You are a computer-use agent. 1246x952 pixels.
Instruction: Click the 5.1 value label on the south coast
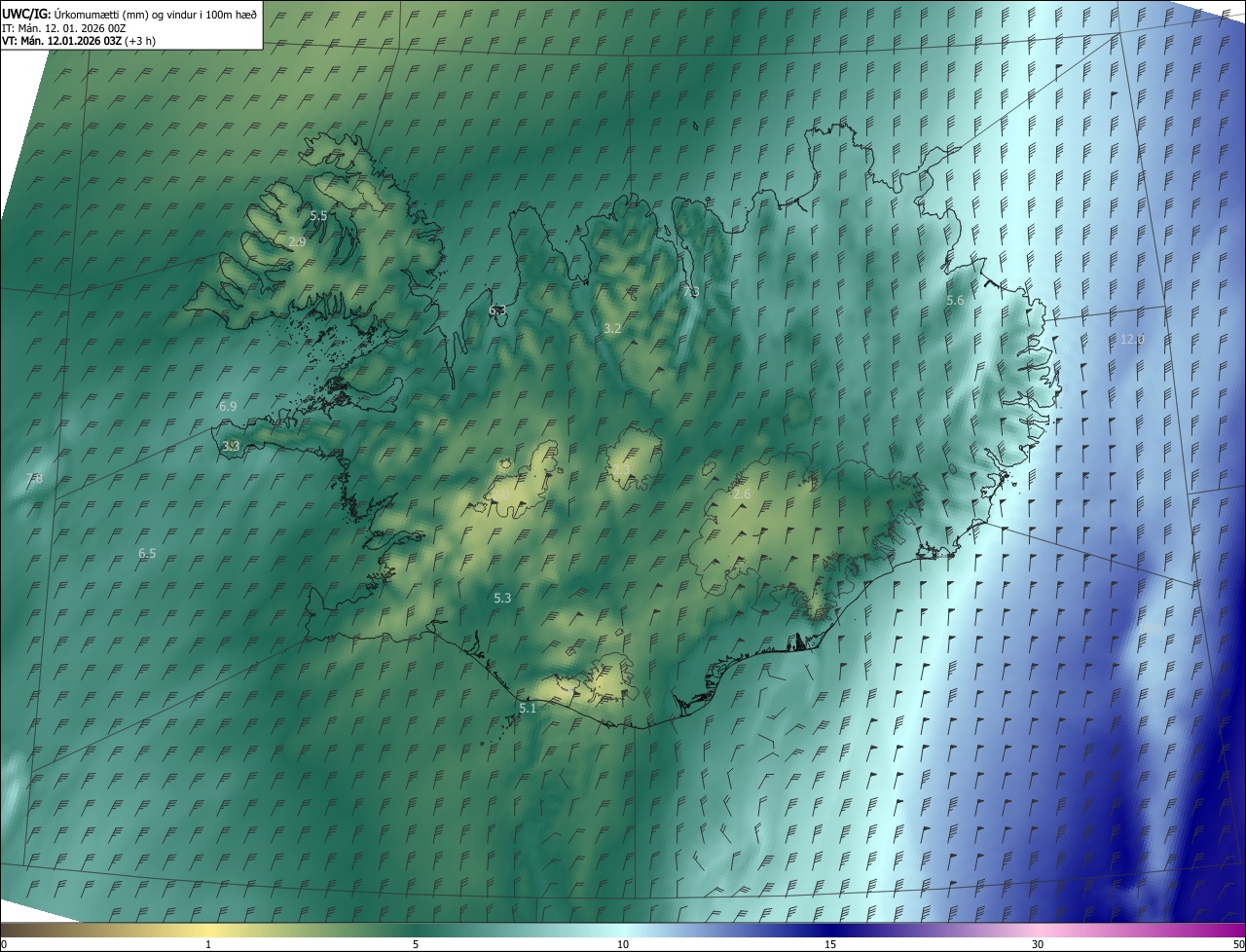[528, 709]
